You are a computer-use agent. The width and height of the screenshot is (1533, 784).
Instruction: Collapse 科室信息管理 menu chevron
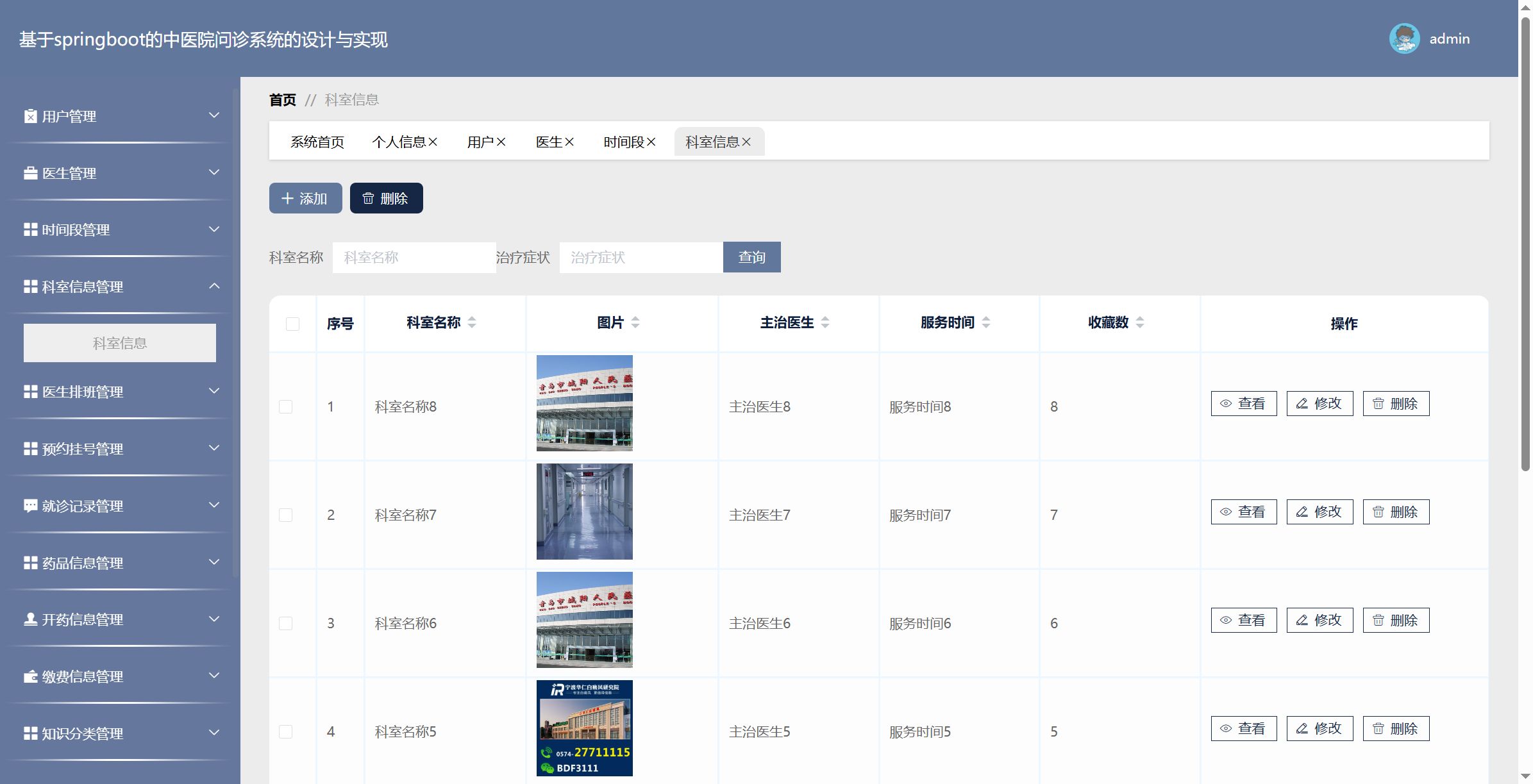pyautogui.click(x=214, y=286)
